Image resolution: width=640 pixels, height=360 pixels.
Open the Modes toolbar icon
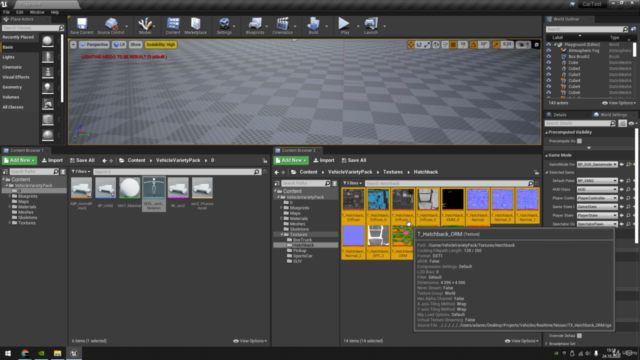(x=145, y=25)
